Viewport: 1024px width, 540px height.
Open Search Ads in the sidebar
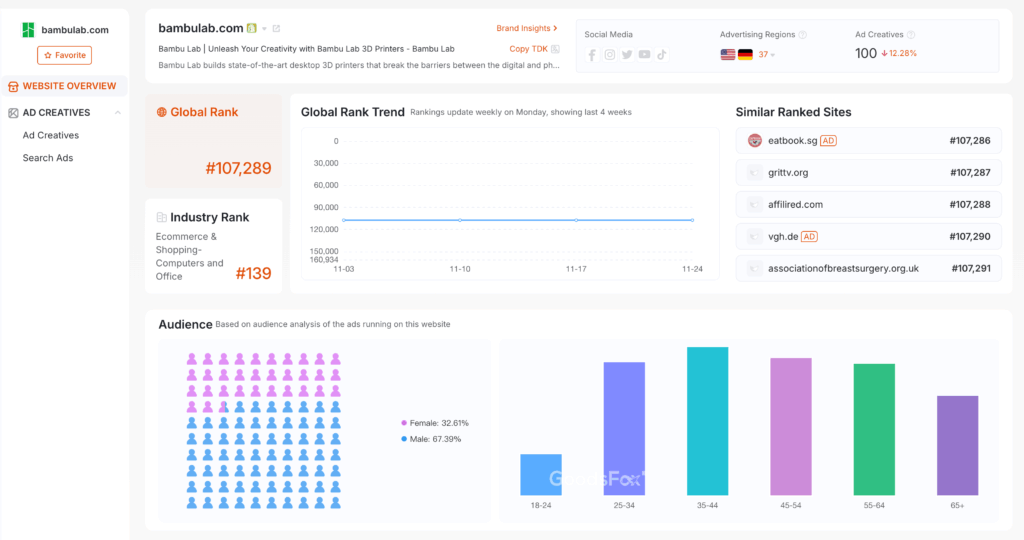click(x=48, y=158)
